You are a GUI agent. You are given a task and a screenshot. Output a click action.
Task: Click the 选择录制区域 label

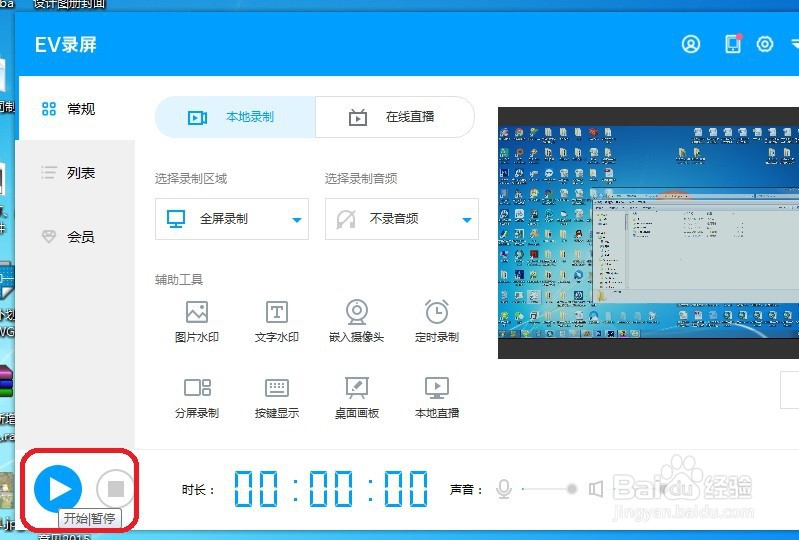[191, 179]
